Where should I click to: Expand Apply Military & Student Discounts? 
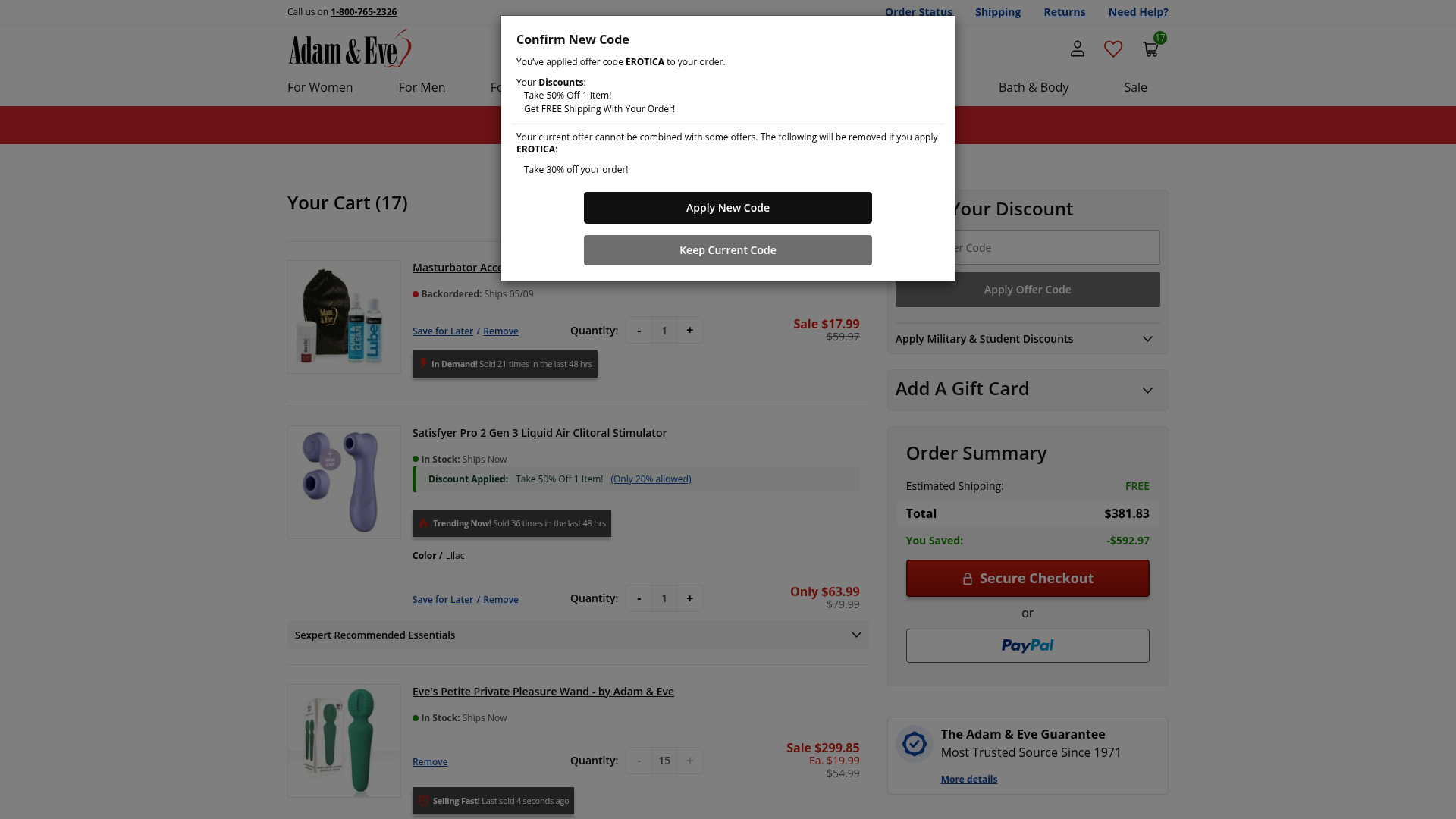coord(1028,339)
